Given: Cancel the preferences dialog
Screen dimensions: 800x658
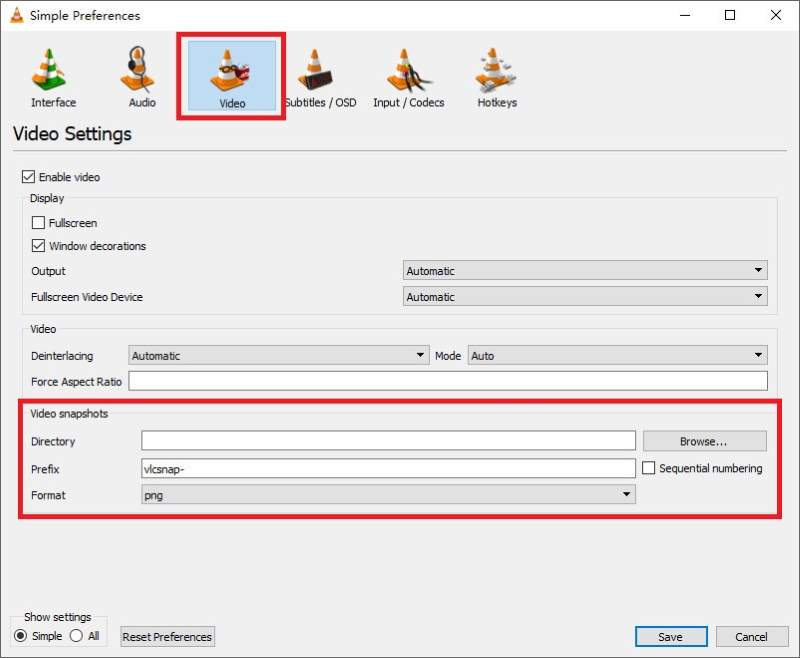Looking at the screenshot, I should tap(752, 637).
